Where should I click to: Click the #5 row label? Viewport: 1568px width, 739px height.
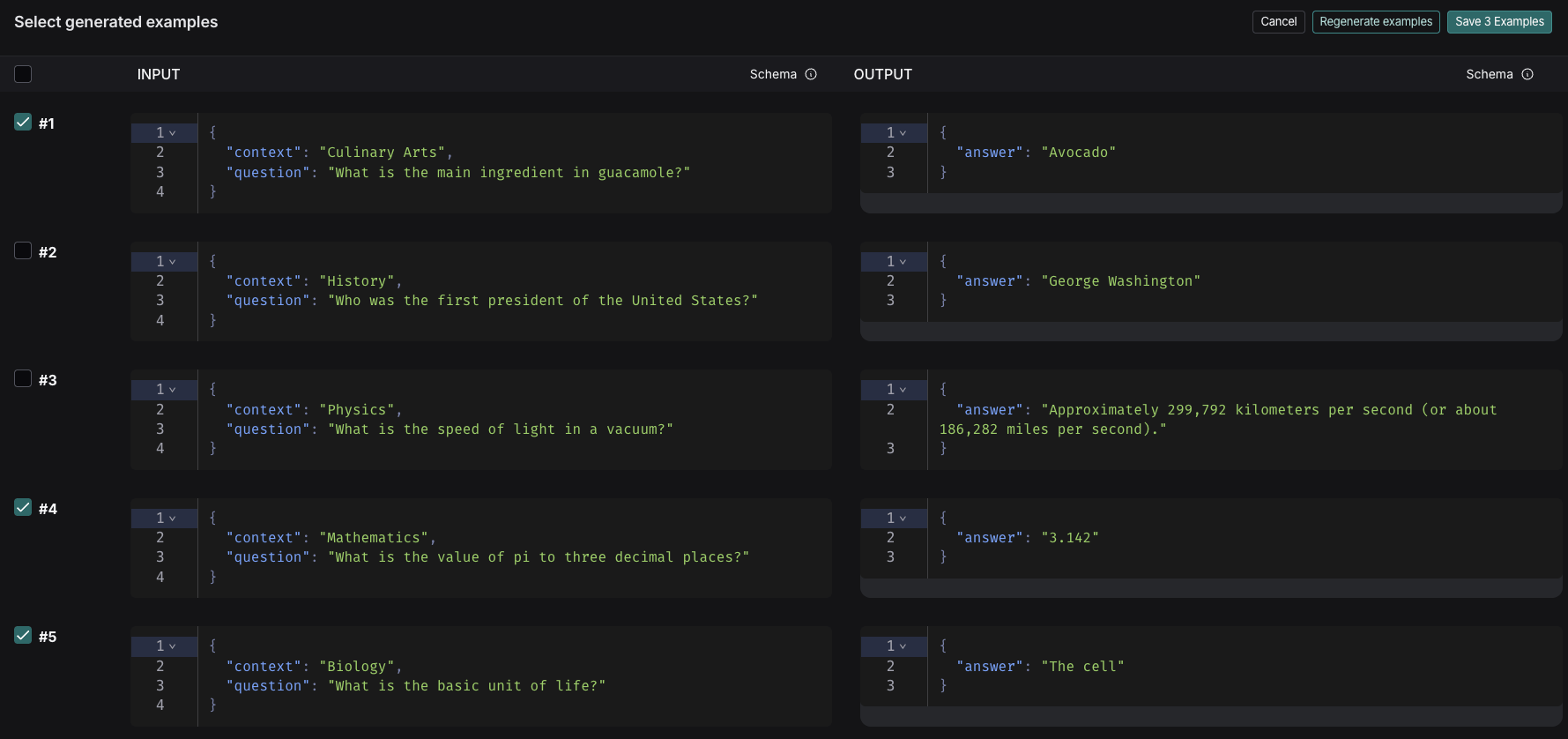[x=48, y=637]
